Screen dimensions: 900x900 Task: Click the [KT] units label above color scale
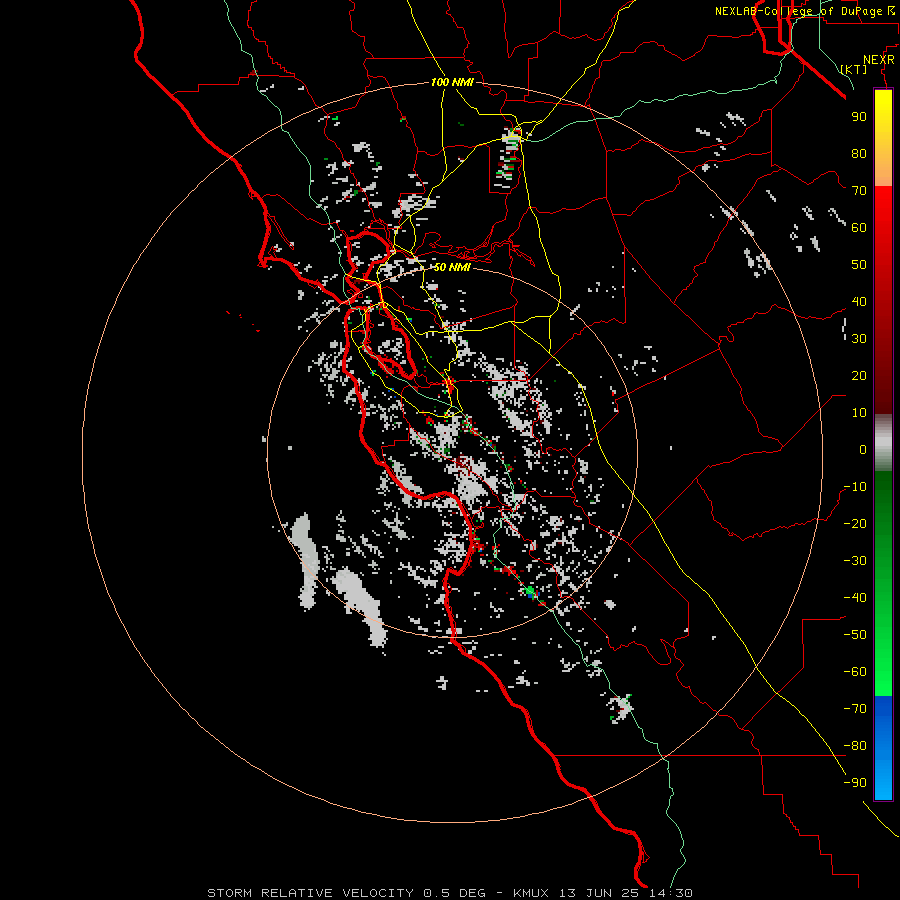[854, 69]
